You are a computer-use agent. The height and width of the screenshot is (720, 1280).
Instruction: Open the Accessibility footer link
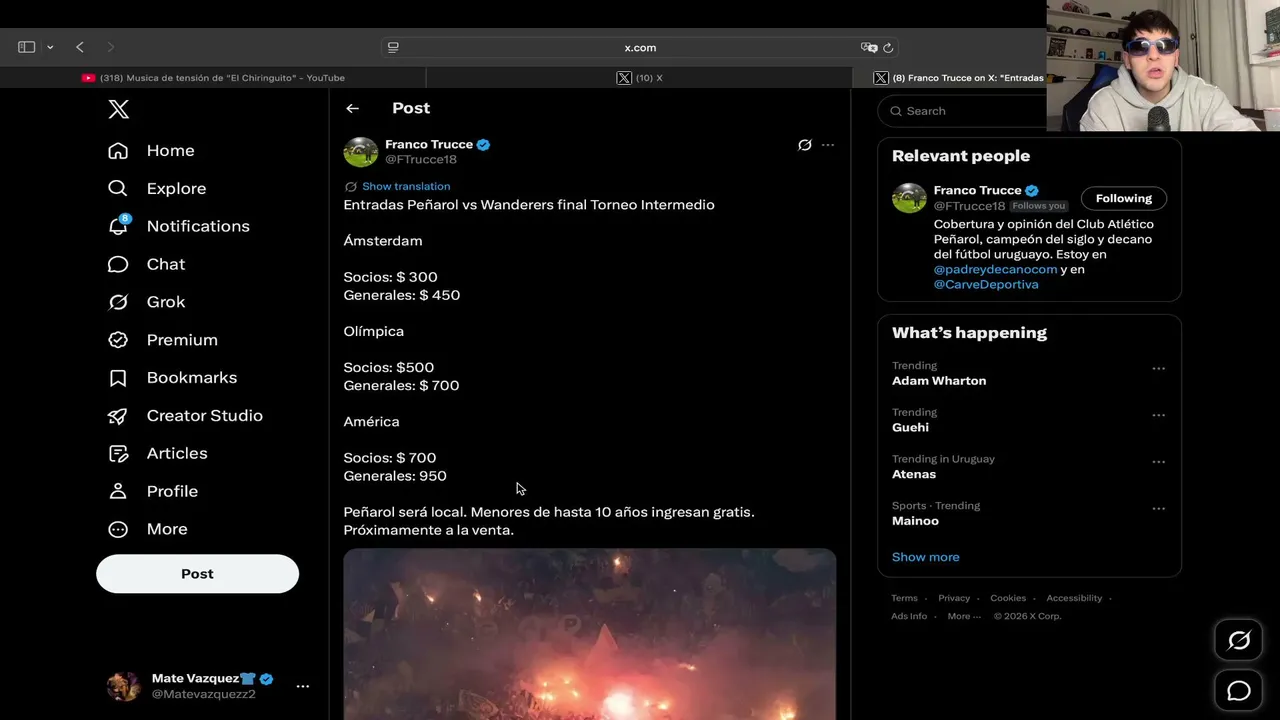pyautogui.click(x=1074, y=598)
